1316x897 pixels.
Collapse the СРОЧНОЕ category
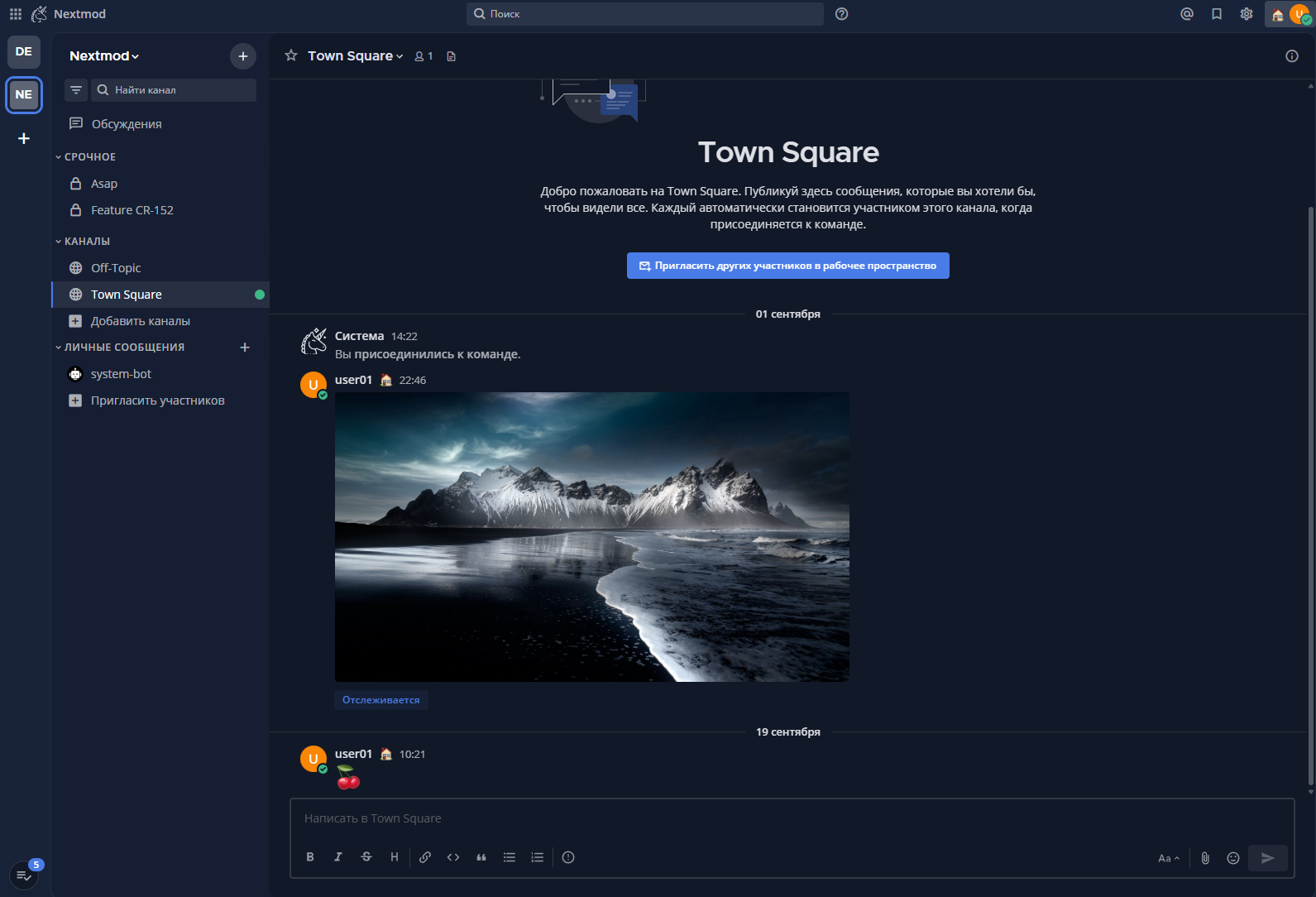pyautogui.click(x=86, y=157)
